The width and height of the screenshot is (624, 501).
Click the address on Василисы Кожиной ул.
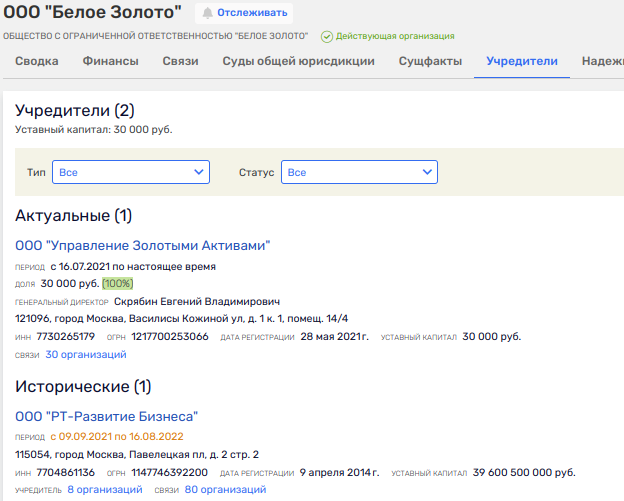click(181, 319)
